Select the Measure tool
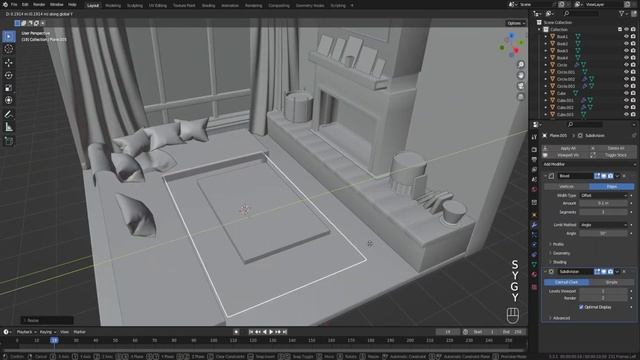The image size is (640, 360). click(x=9, y=127)
